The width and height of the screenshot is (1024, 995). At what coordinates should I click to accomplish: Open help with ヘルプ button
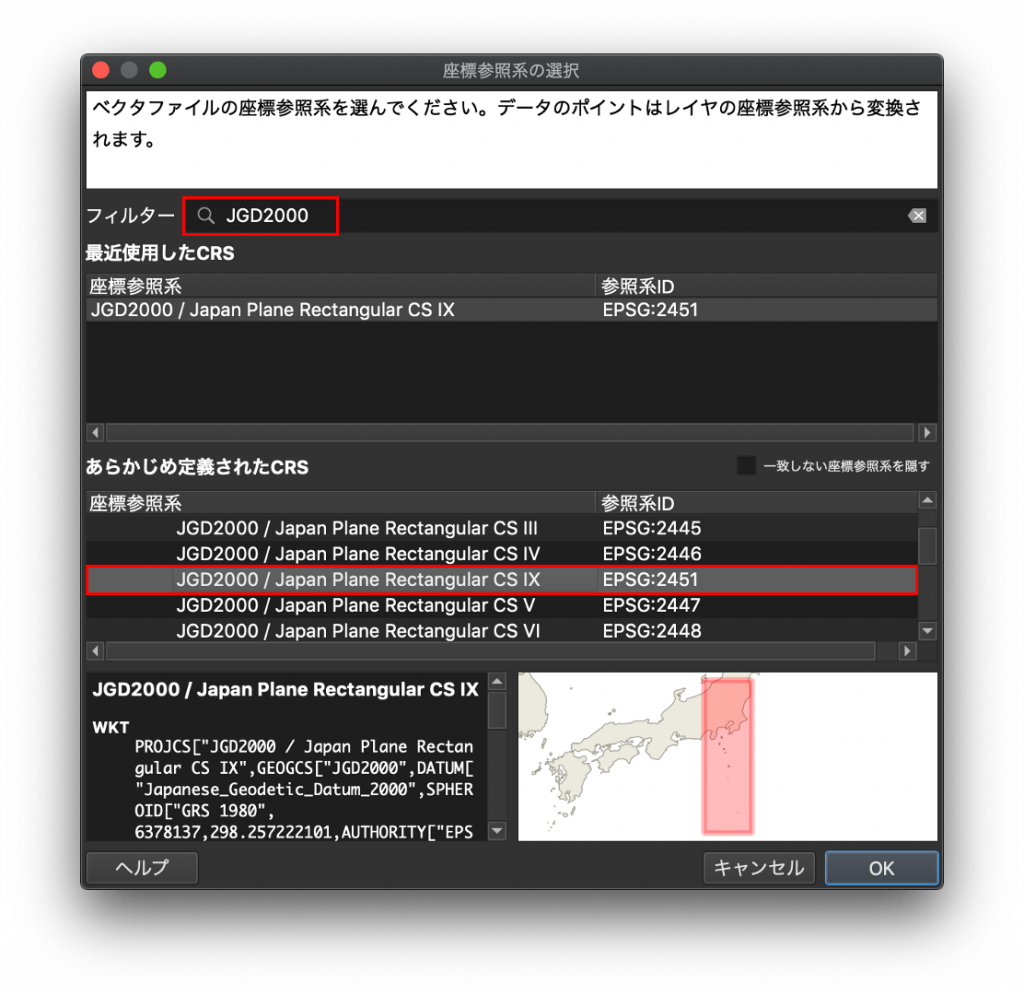click(142, 868)
